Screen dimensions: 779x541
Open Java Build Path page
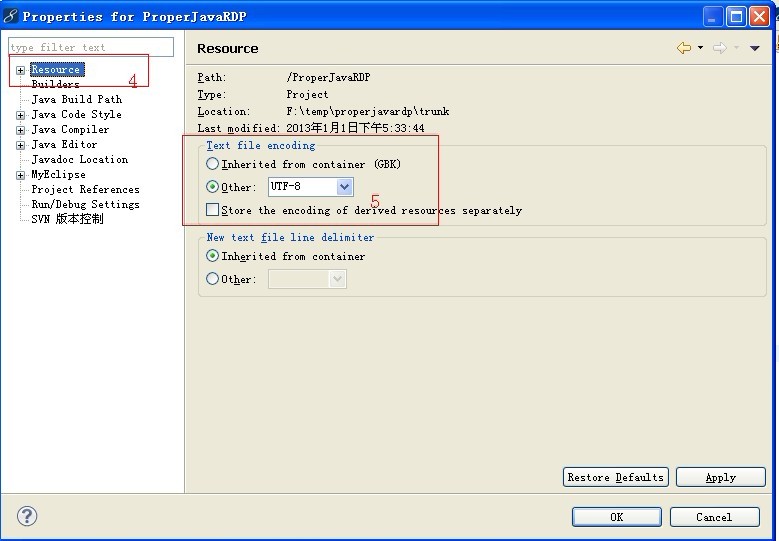[x=77, y=99]
